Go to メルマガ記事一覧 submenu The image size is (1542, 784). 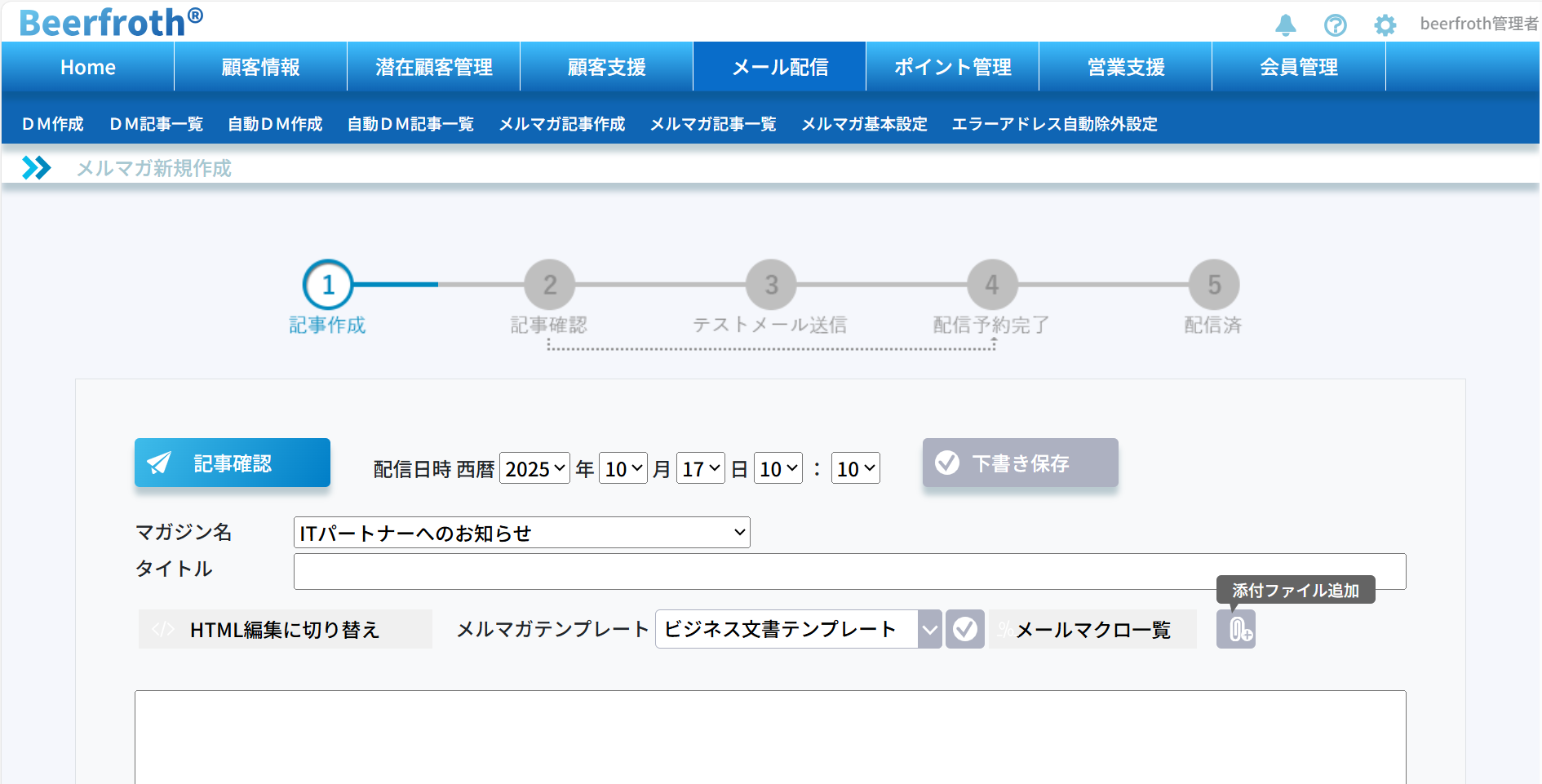pyautogui.click(x=712, y=124)
